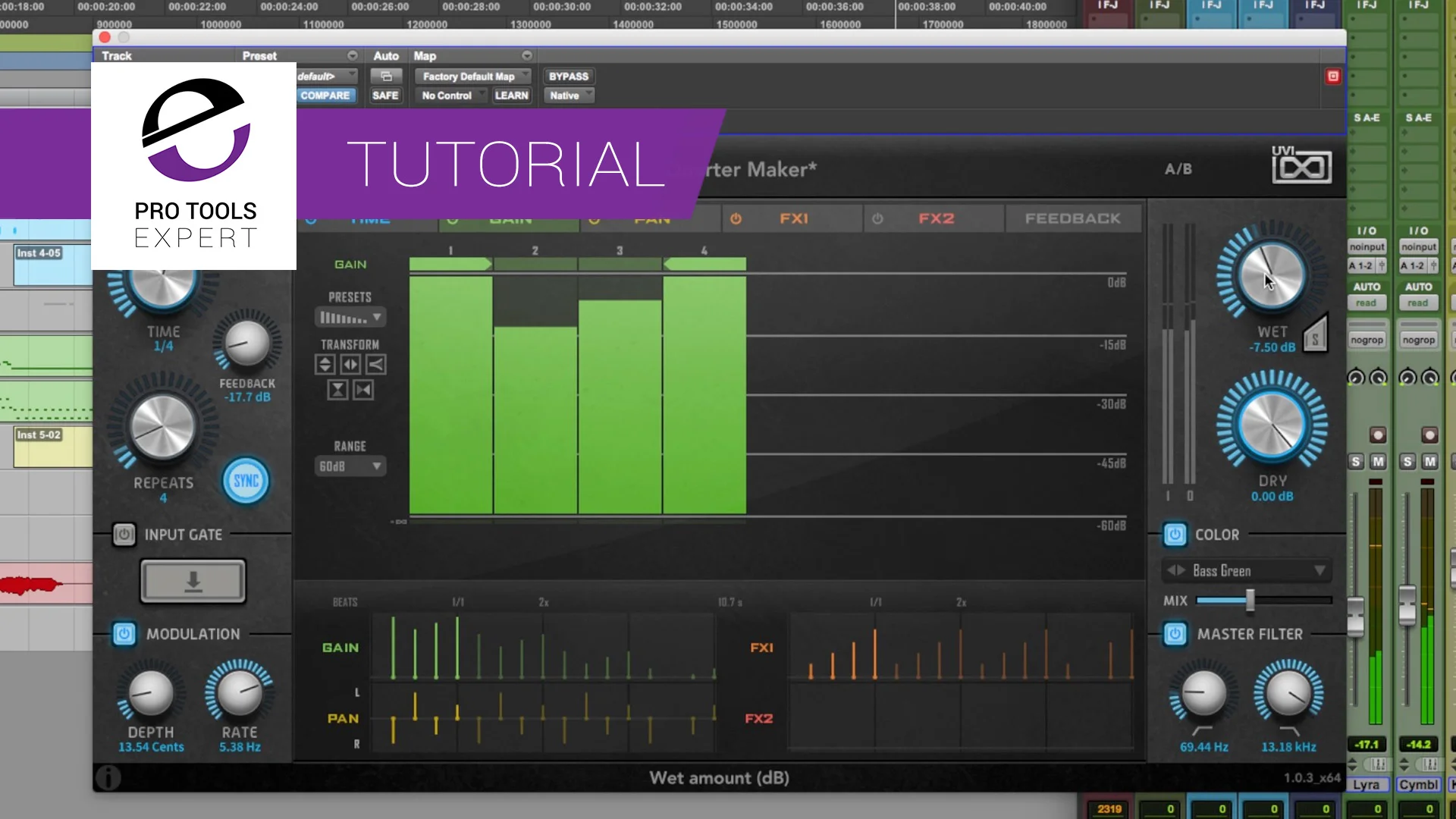This screenshot has width=1456, height=819.
Task: Open the Bass Green color dropdown
Action: tap(1246, 570)
